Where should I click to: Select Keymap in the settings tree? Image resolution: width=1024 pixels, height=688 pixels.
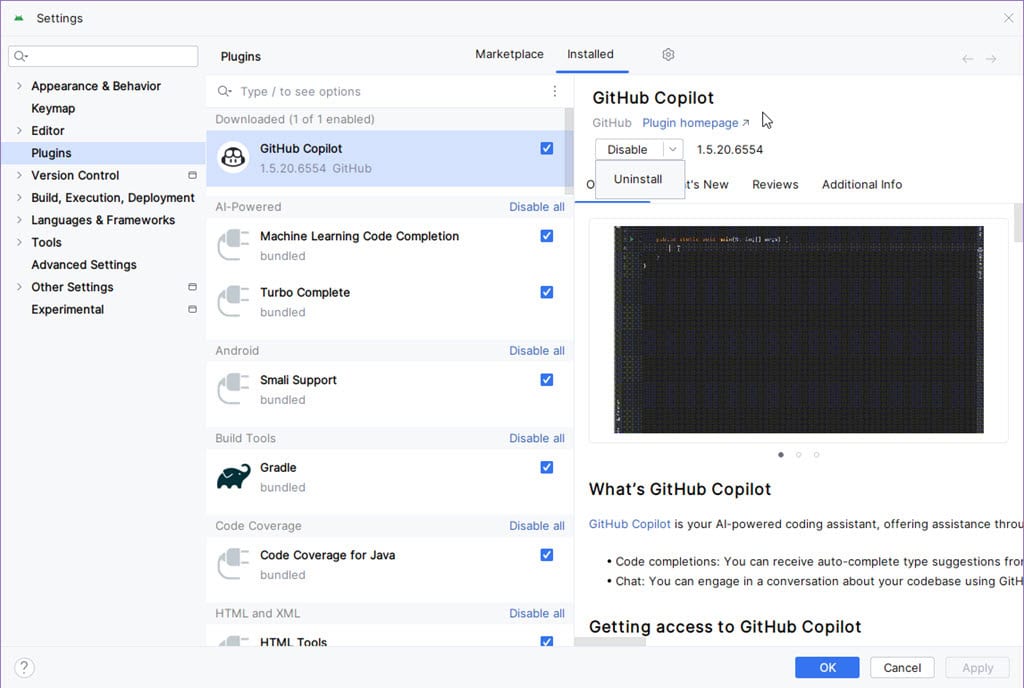click(53, 108)
